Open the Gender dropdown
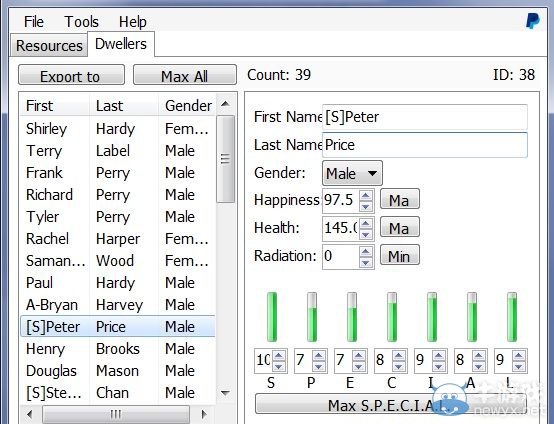Viewport: 554px width, 424px height. click(352, 173)
